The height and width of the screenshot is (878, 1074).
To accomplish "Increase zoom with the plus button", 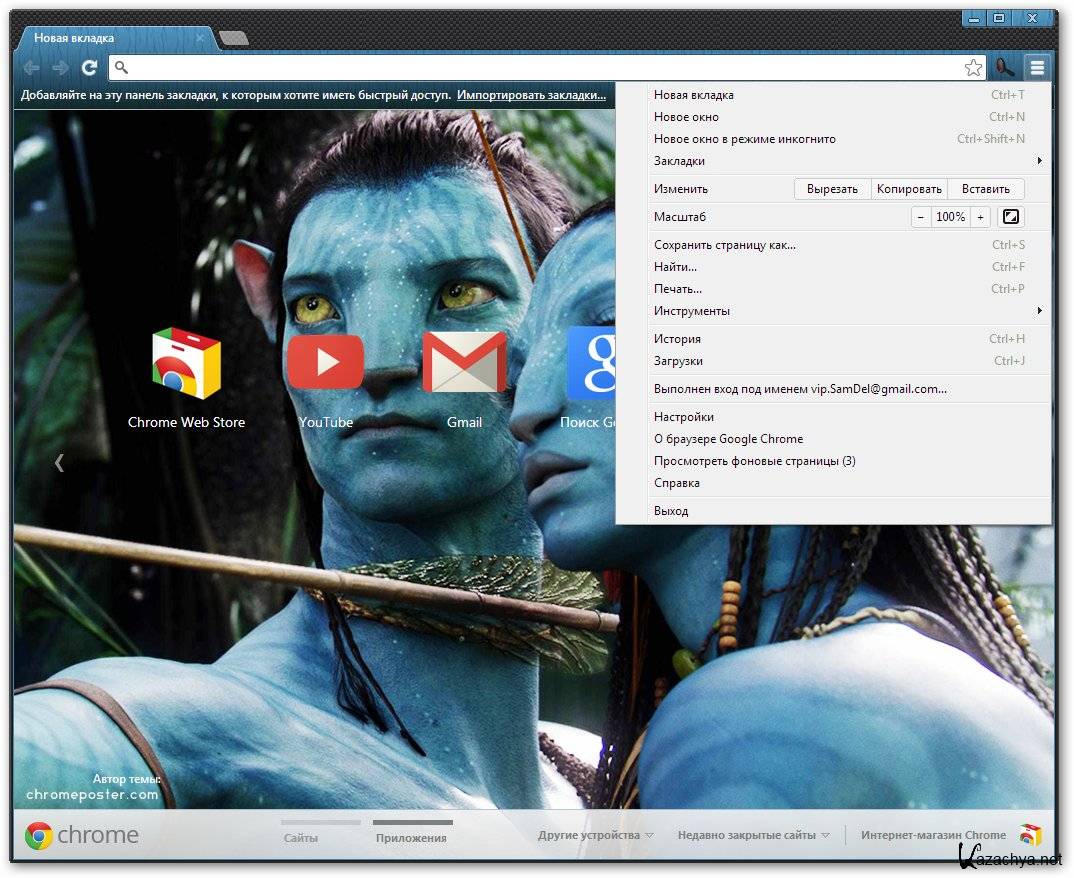I will click(x=980, y=217).
